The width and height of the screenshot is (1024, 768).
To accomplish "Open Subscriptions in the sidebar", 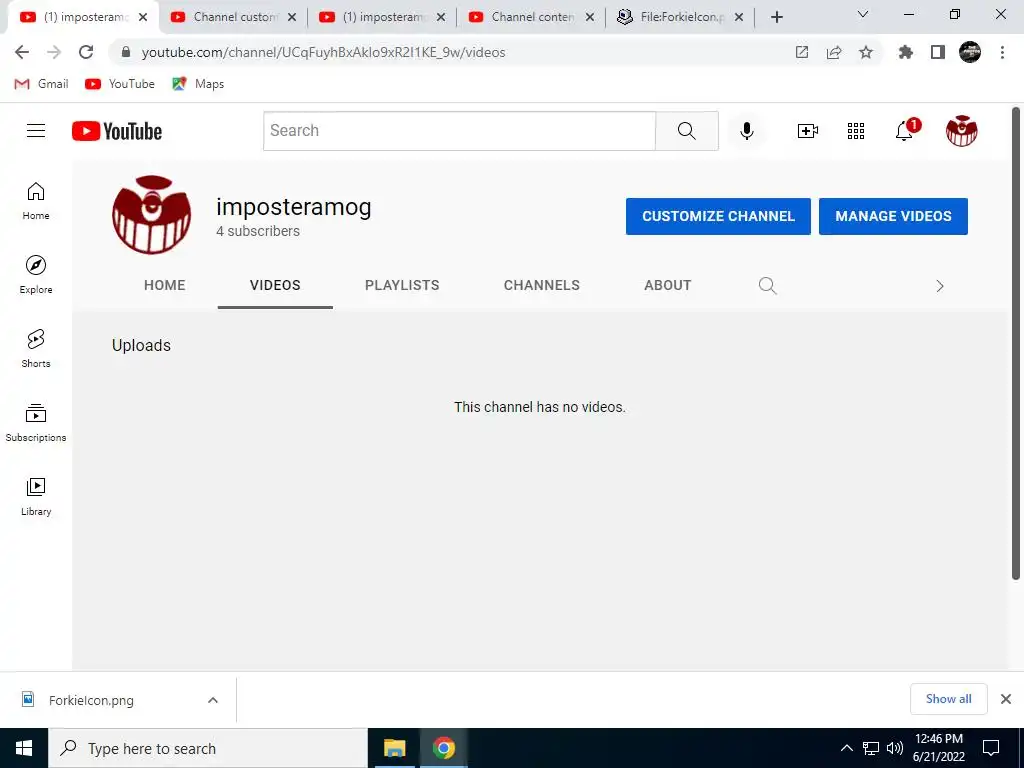I will pos(36,423).
